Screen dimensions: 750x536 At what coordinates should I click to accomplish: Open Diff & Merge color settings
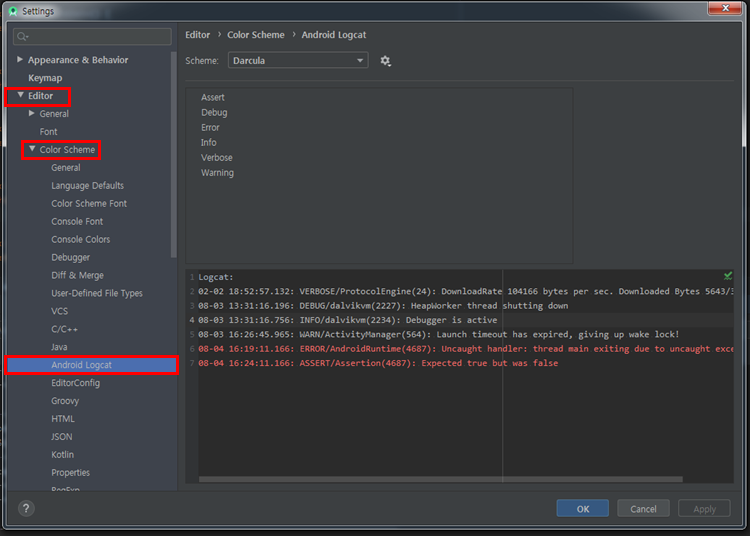pos(77,275)
